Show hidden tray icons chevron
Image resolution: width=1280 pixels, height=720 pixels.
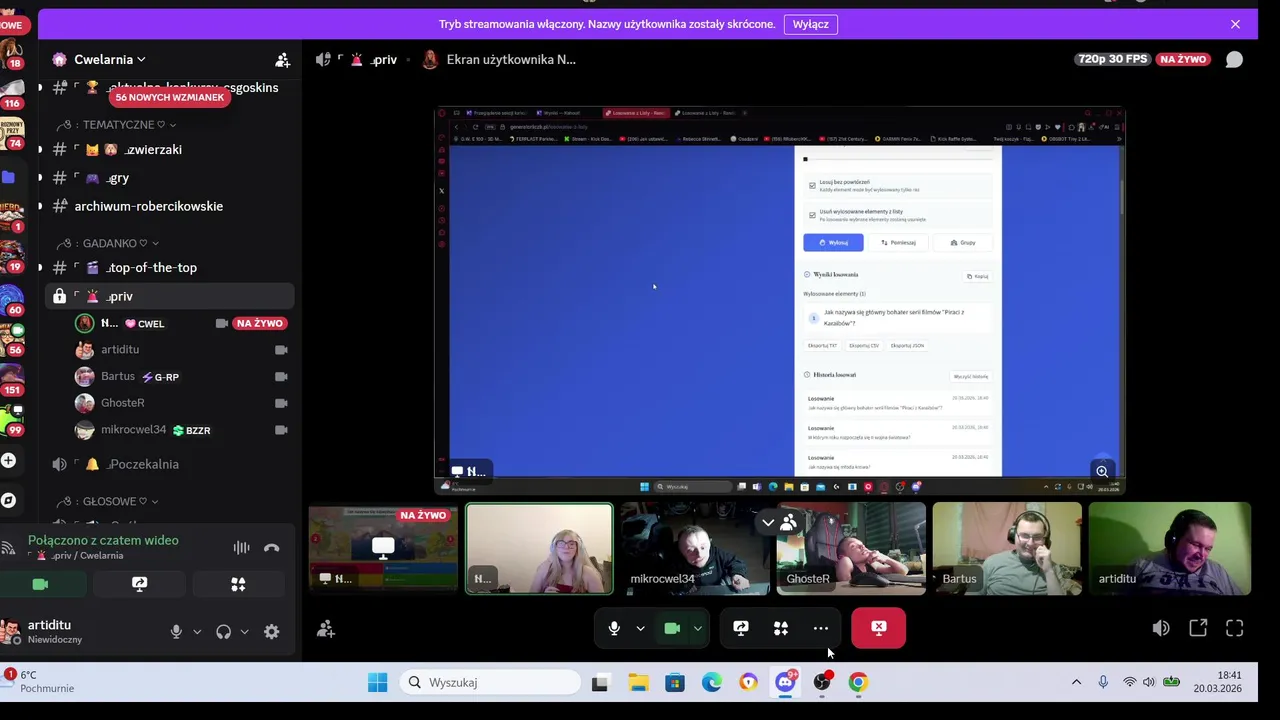click(1076, 682)
